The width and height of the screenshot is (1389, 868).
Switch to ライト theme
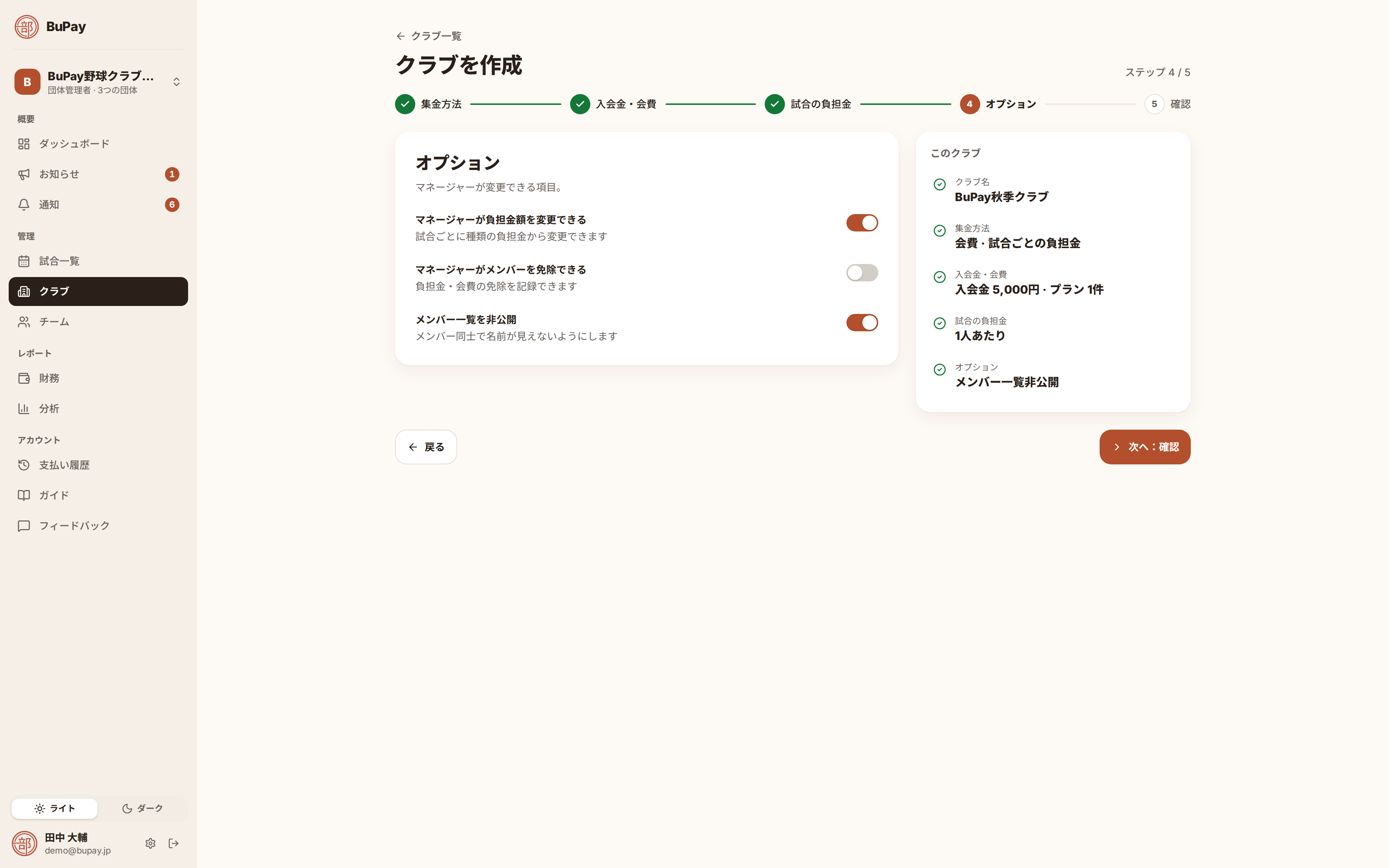[x=55, y=808]
